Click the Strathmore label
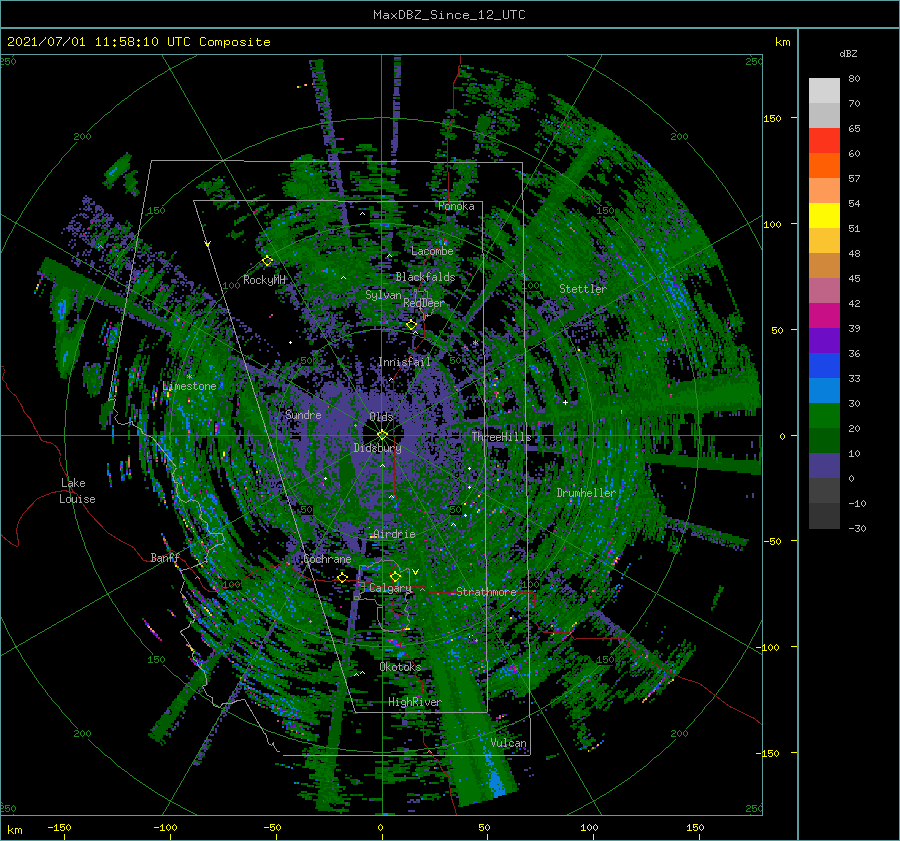900x841 pixels. [x=486, y=592]
